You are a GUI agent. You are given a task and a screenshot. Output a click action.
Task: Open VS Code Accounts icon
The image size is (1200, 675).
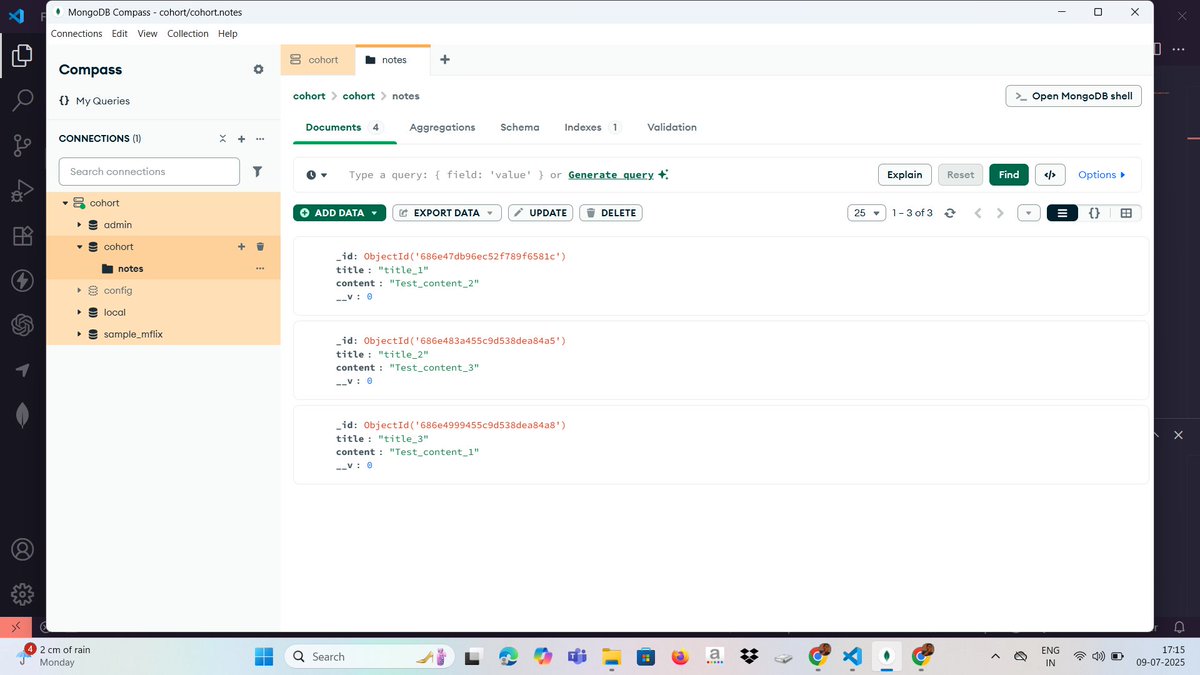pos(22,550)
